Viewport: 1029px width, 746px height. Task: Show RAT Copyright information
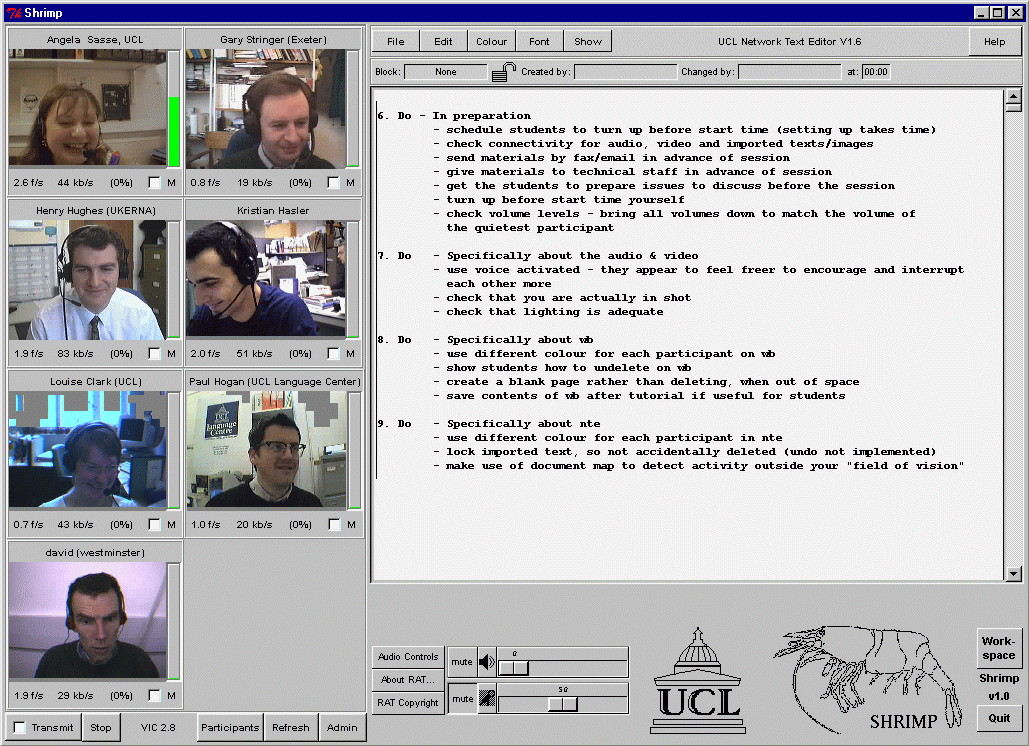point(408,703)
